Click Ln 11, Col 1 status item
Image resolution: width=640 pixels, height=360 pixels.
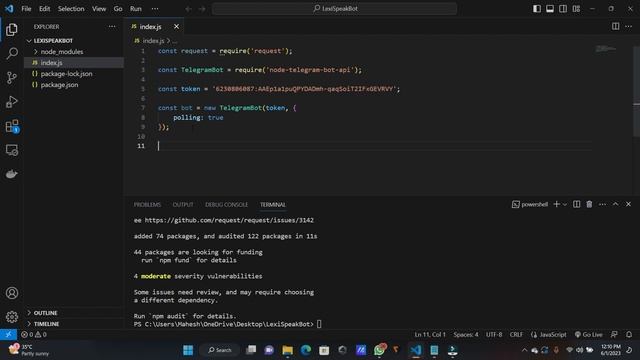click(x=430, y=335)
